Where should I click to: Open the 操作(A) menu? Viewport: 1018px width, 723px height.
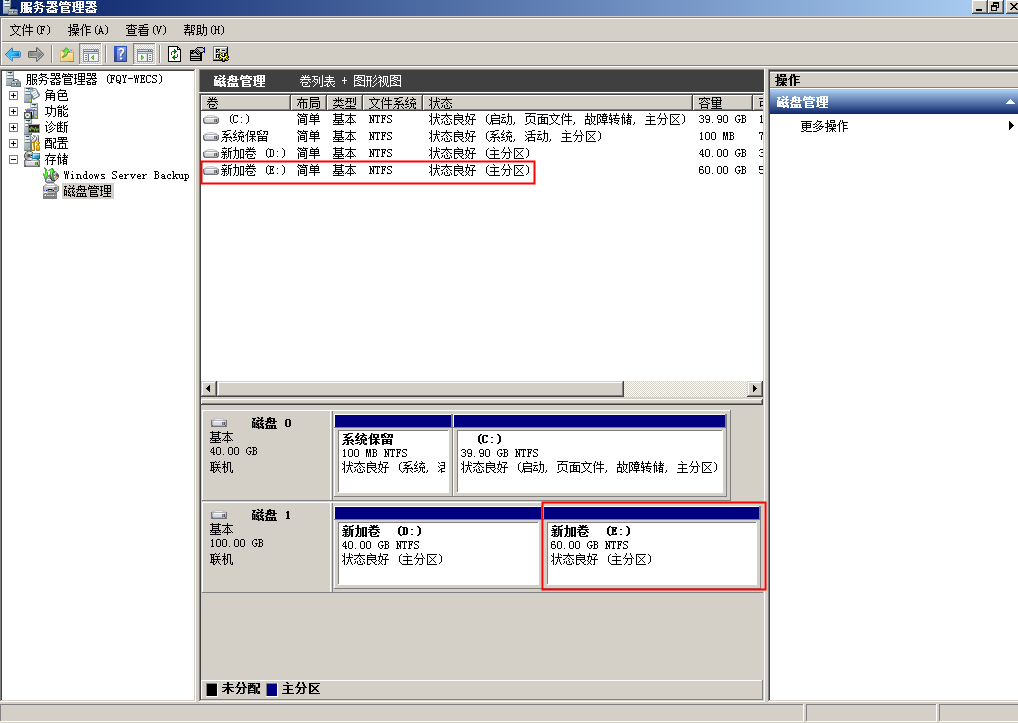point(88,30)
